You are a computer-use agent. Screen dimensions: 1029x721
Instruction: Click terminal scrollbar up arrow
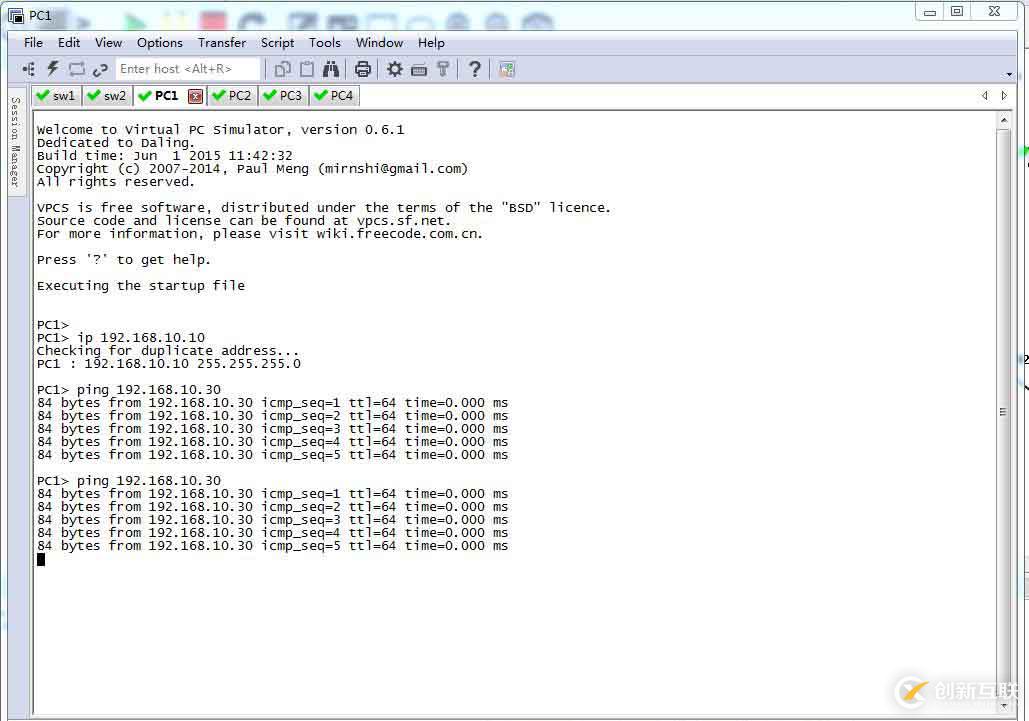pos(1003,121)
